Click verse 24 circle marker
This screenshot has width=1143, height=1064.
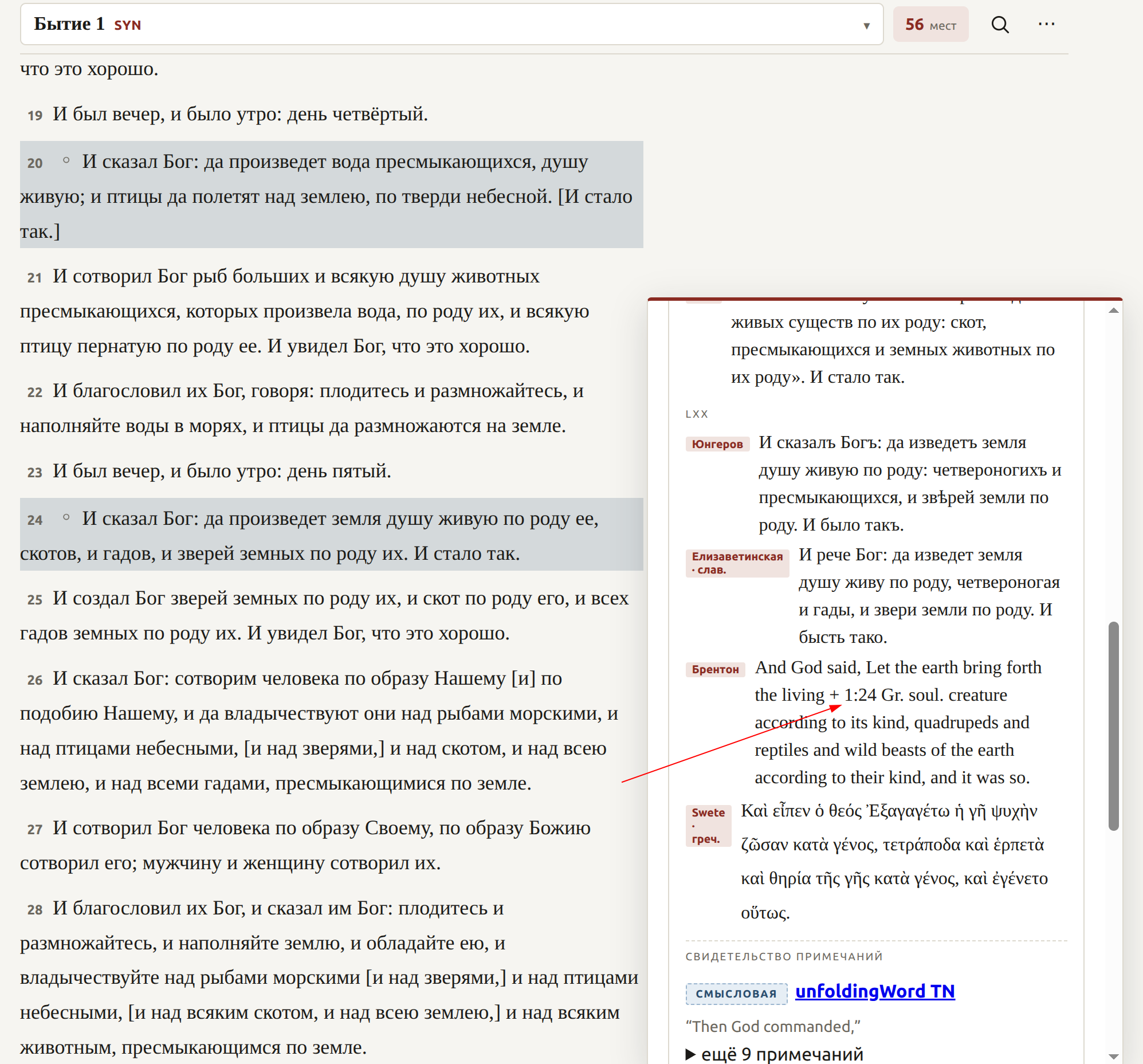coord(66,517)
